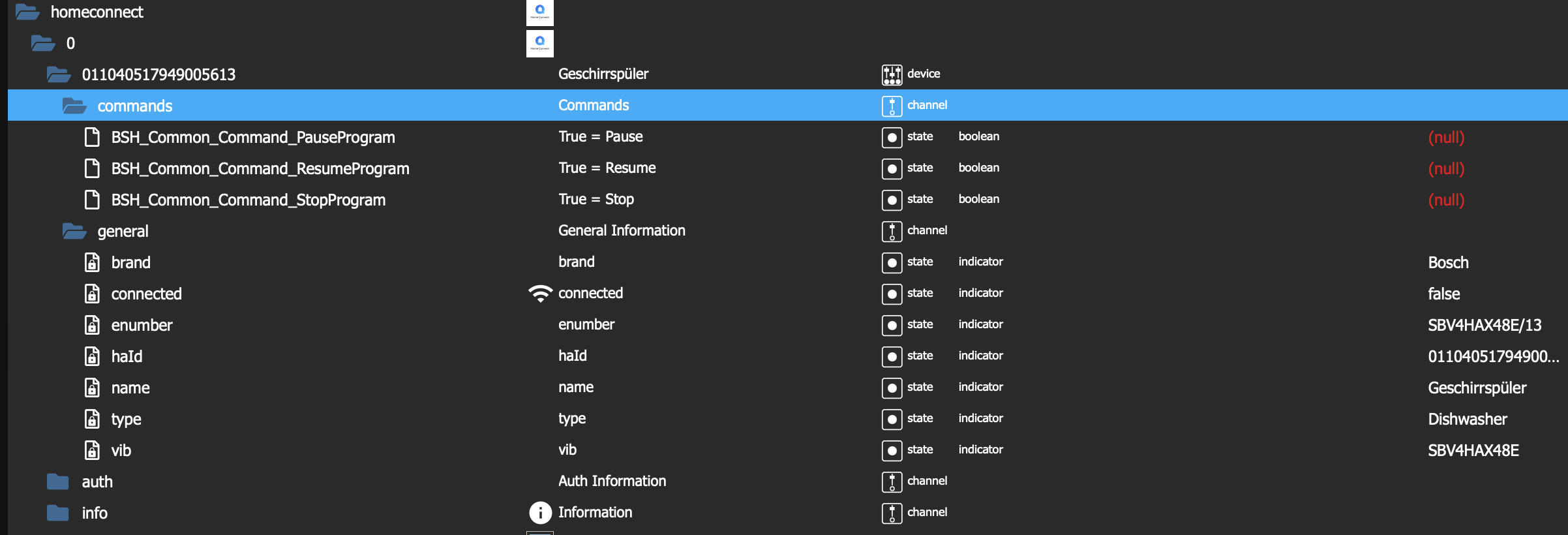This screenshot has width=1568, height=535.
Task: Expand the info folder
Action: pyautogui.click(x=58, y=513)
